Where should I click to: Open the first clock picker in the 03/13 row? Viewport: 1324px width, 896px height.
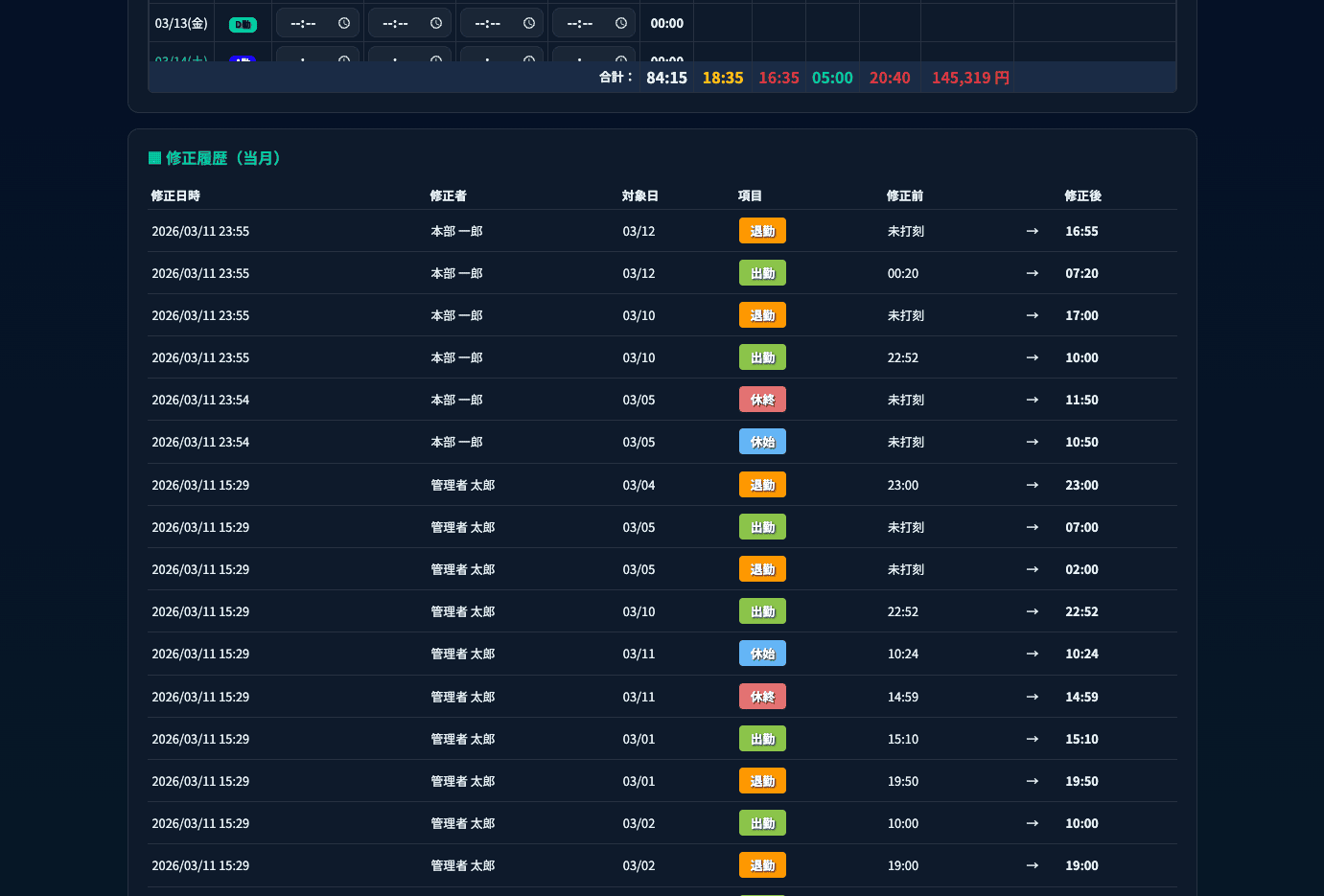coord(344,23)
